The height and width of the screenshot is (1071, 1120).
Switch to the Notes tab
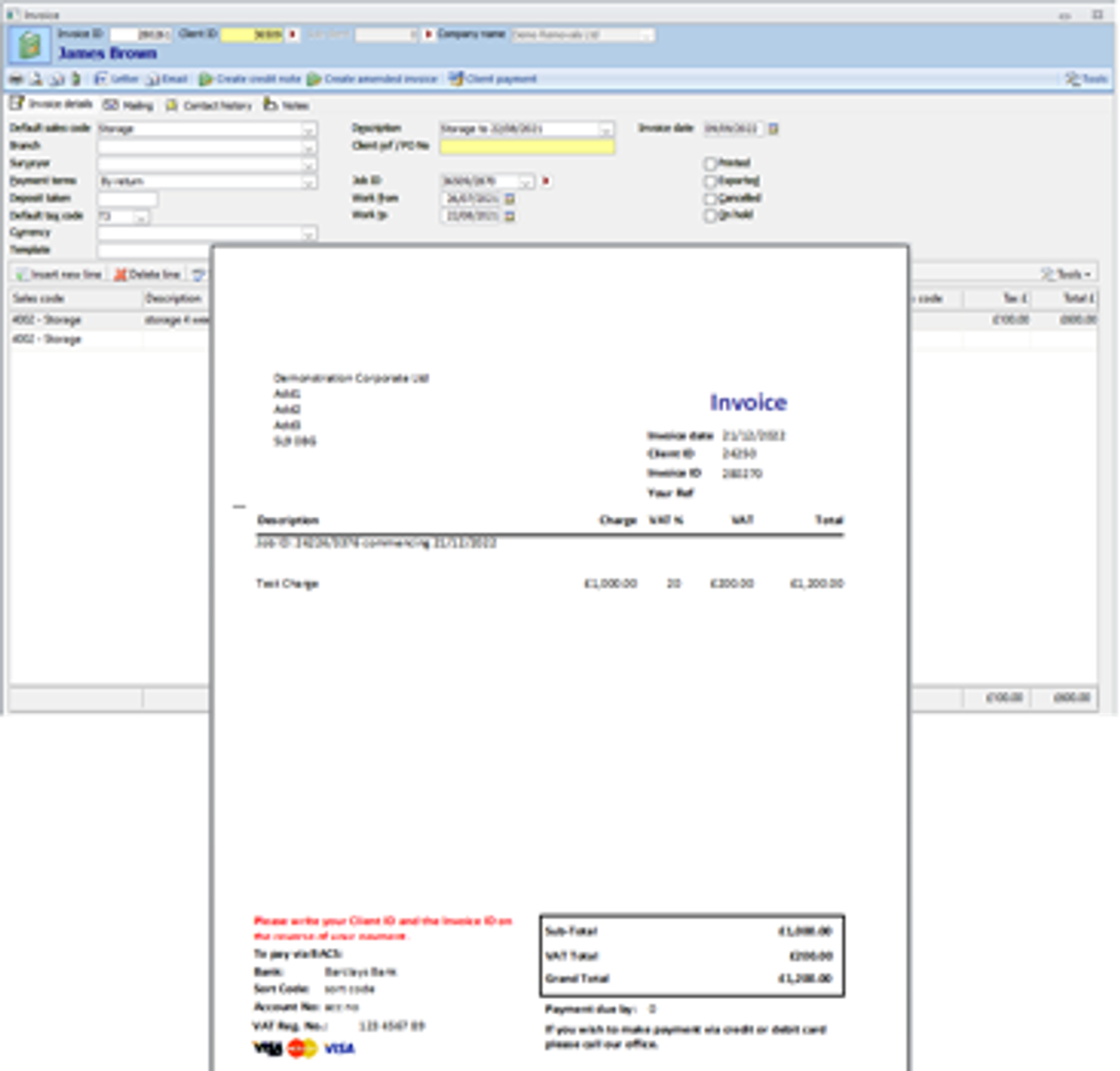(287, 105)
